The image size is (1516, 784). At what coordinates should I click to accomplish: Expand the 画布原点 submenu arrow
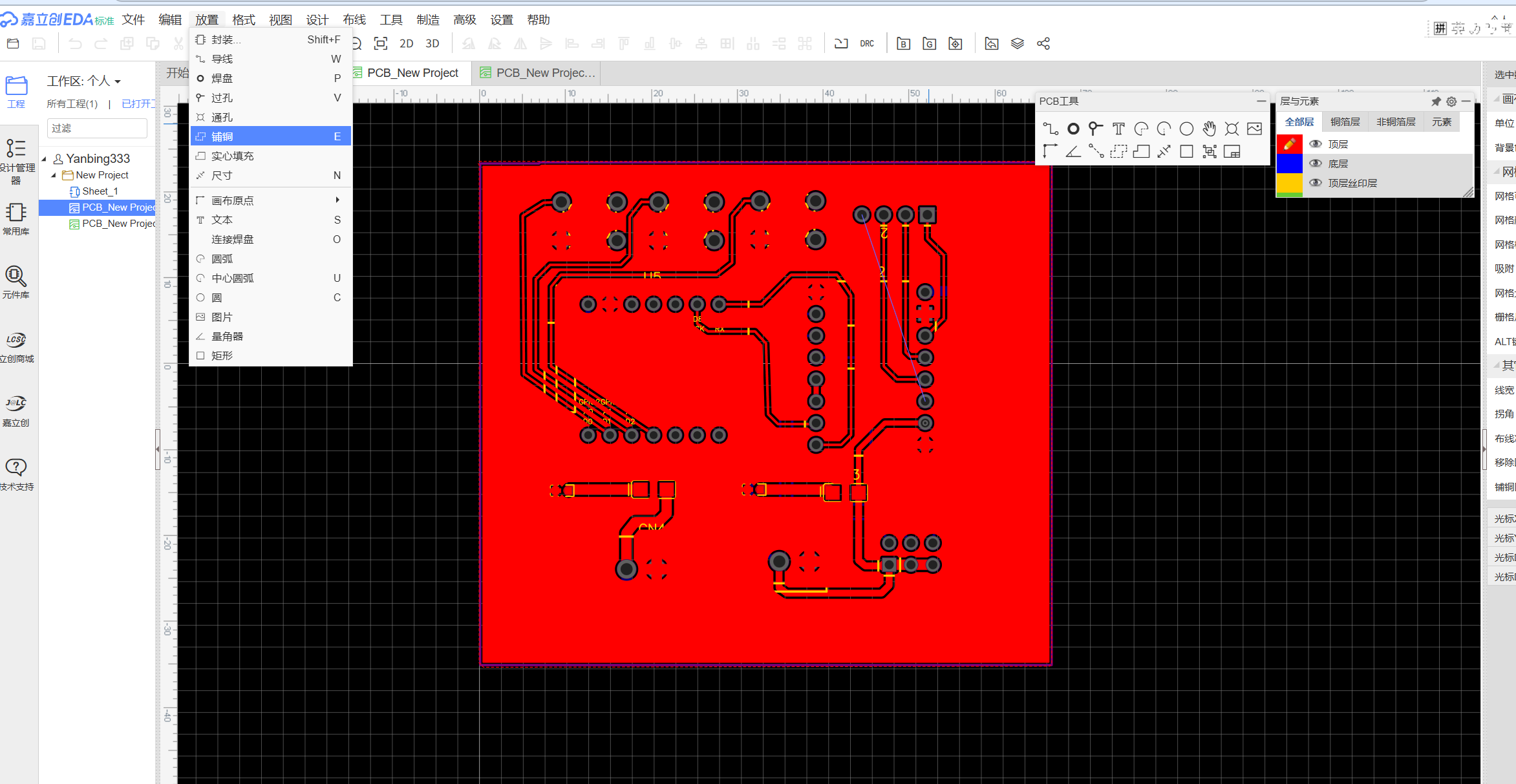tap(337, 200)
